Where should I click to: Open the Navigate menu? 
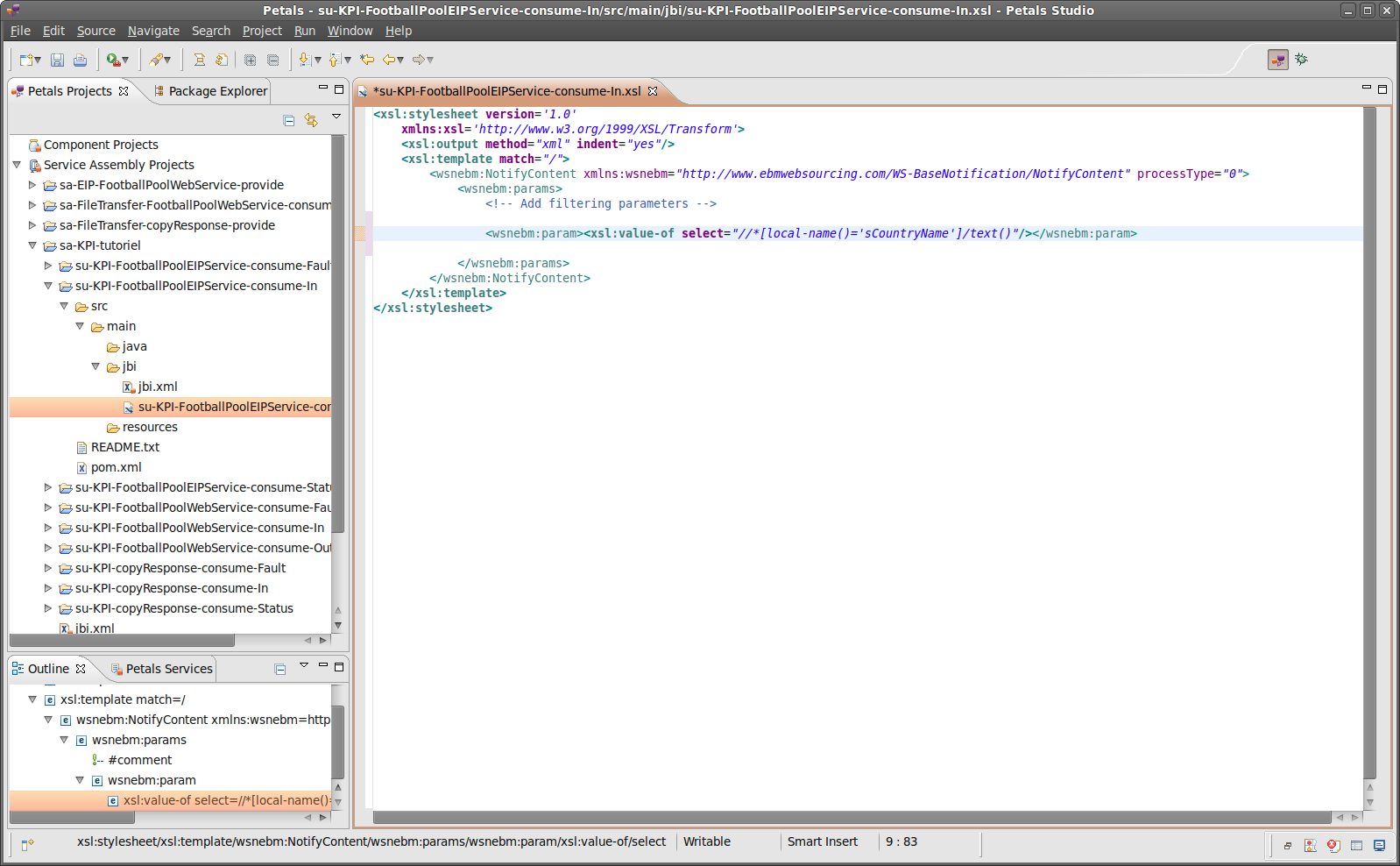153,31
